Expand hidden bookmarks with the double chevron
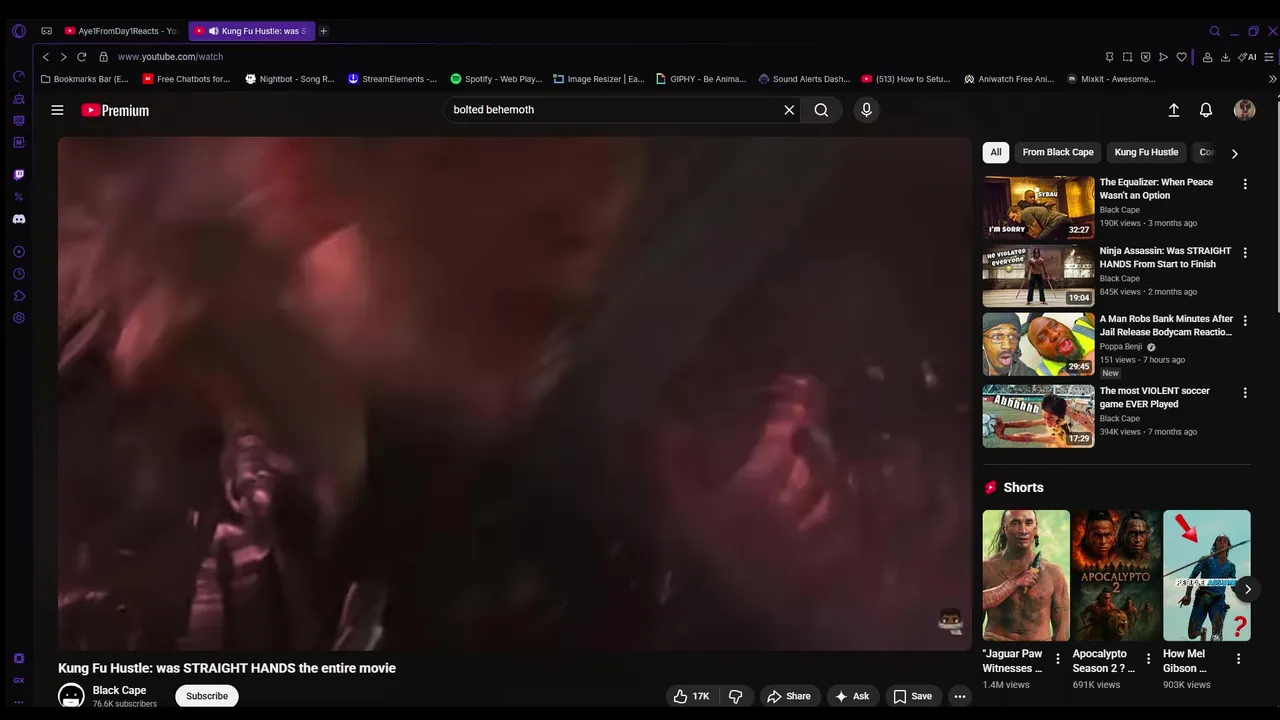1280x720 pixels. point(1272,79)
